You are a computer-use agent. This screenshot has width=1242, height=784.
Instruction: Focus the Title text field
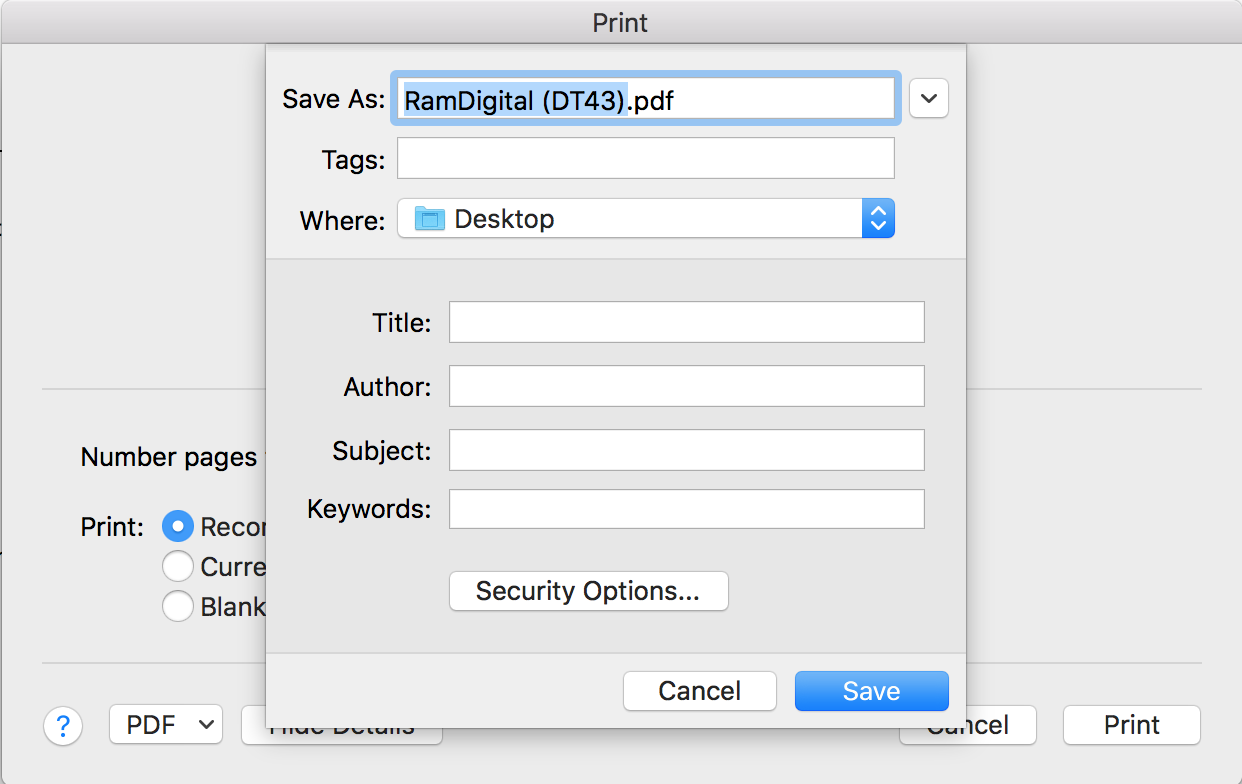[x=687, y=322]
